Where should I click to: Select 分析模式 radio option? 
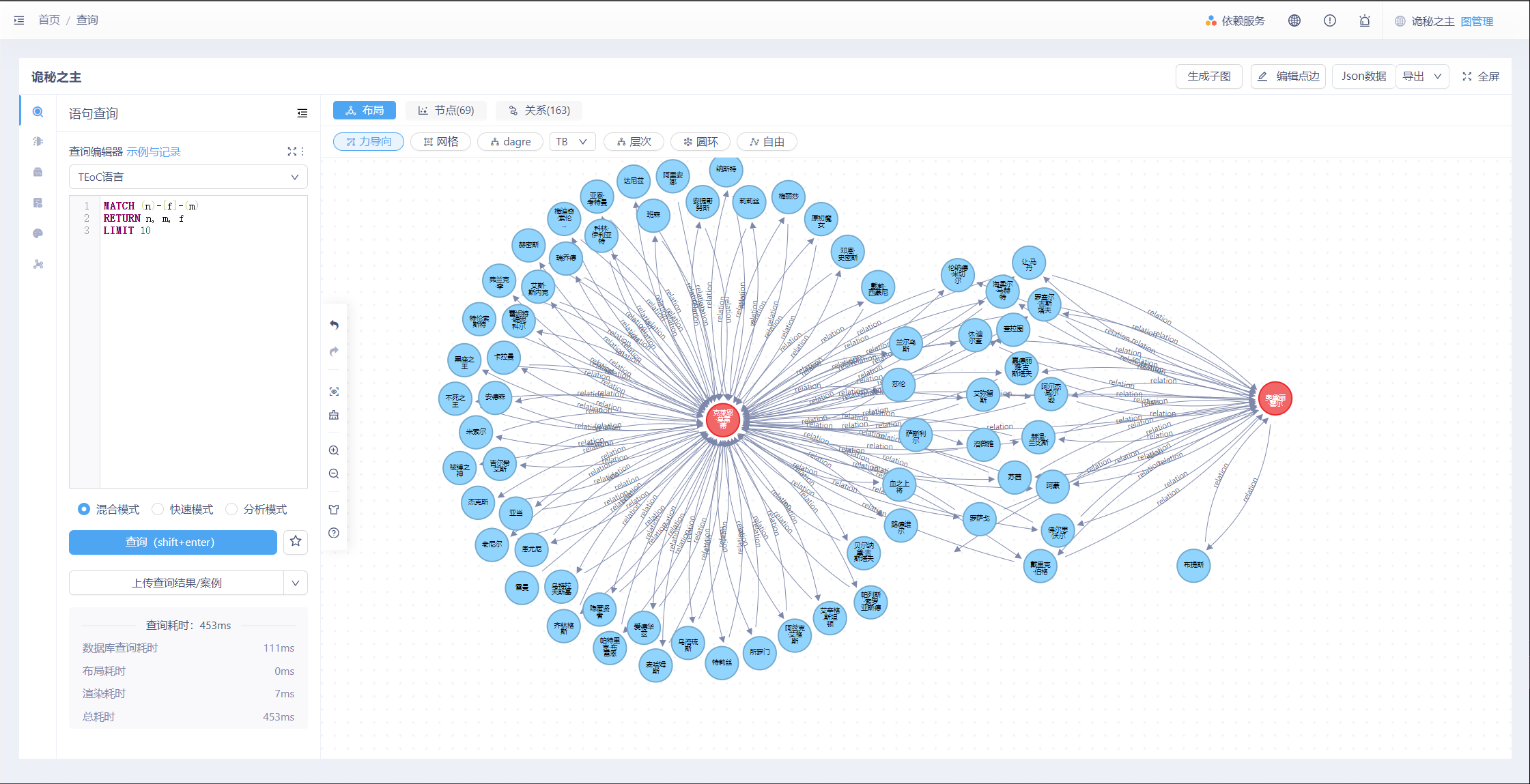pyautogui.click(x=231, y=509)
